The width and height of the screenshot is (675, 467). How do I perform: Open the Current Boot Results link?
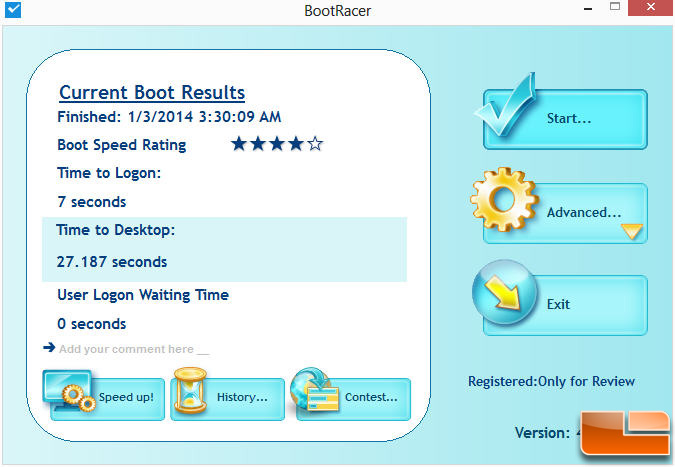(152, 93)
